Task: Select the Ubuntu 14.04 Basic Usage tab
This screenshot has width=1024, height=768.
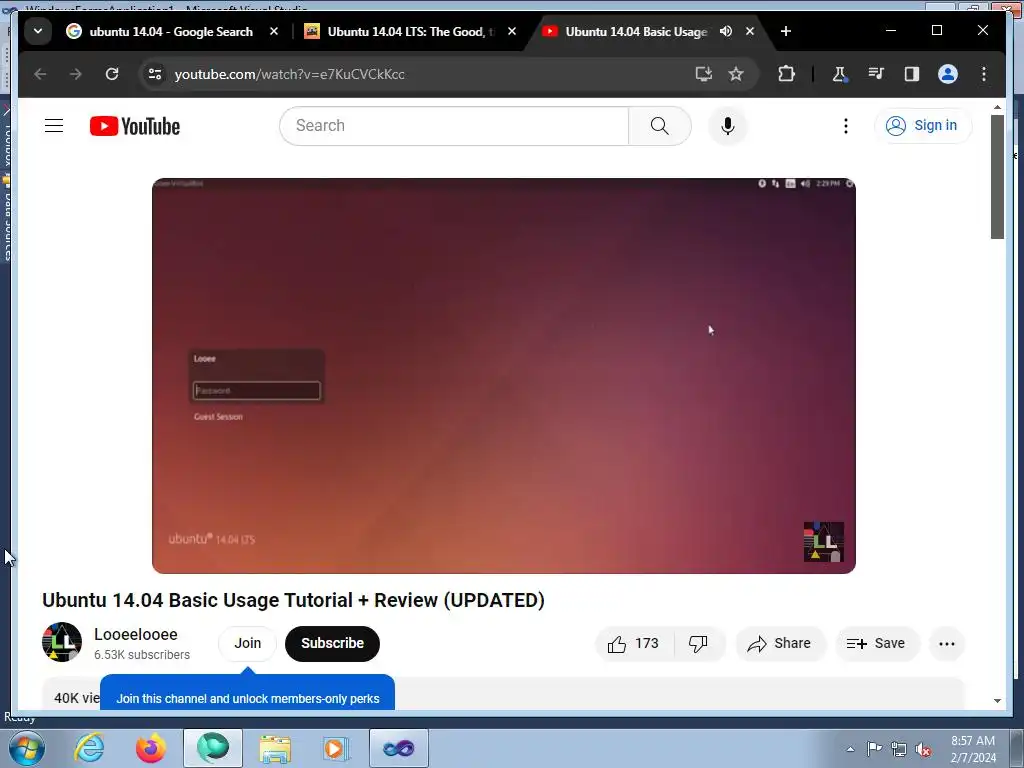Action: pyautogui.click(x=636, y=31)
